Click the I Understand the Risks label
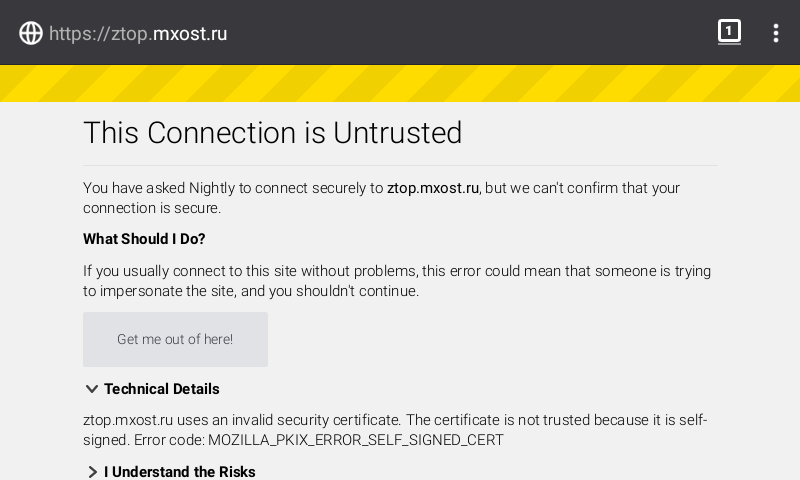 click(180, 472)
